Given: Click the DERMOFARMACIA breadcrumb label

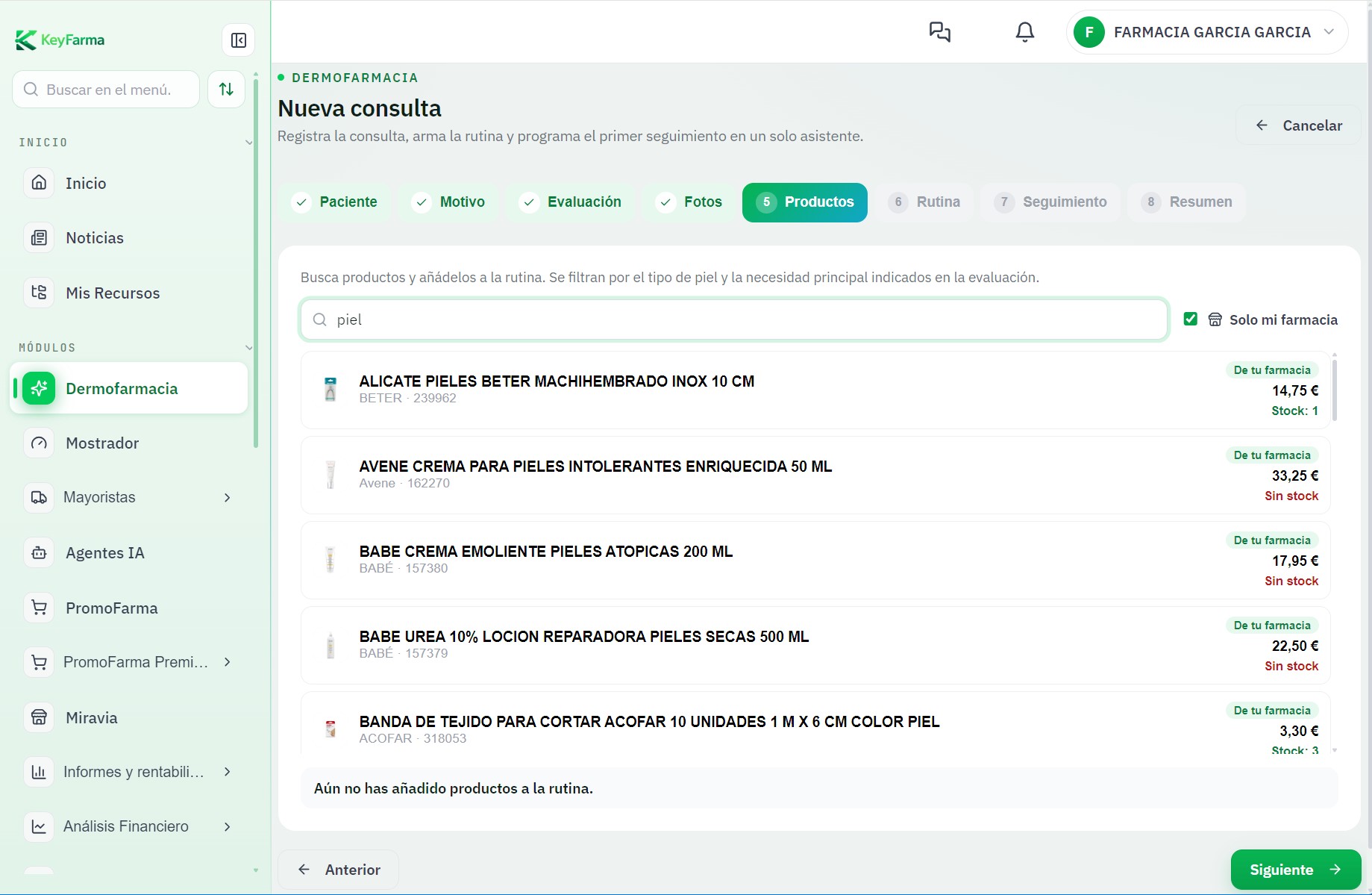Looking at the screenshot, I should pyautogui.click(x=355, y=78).
